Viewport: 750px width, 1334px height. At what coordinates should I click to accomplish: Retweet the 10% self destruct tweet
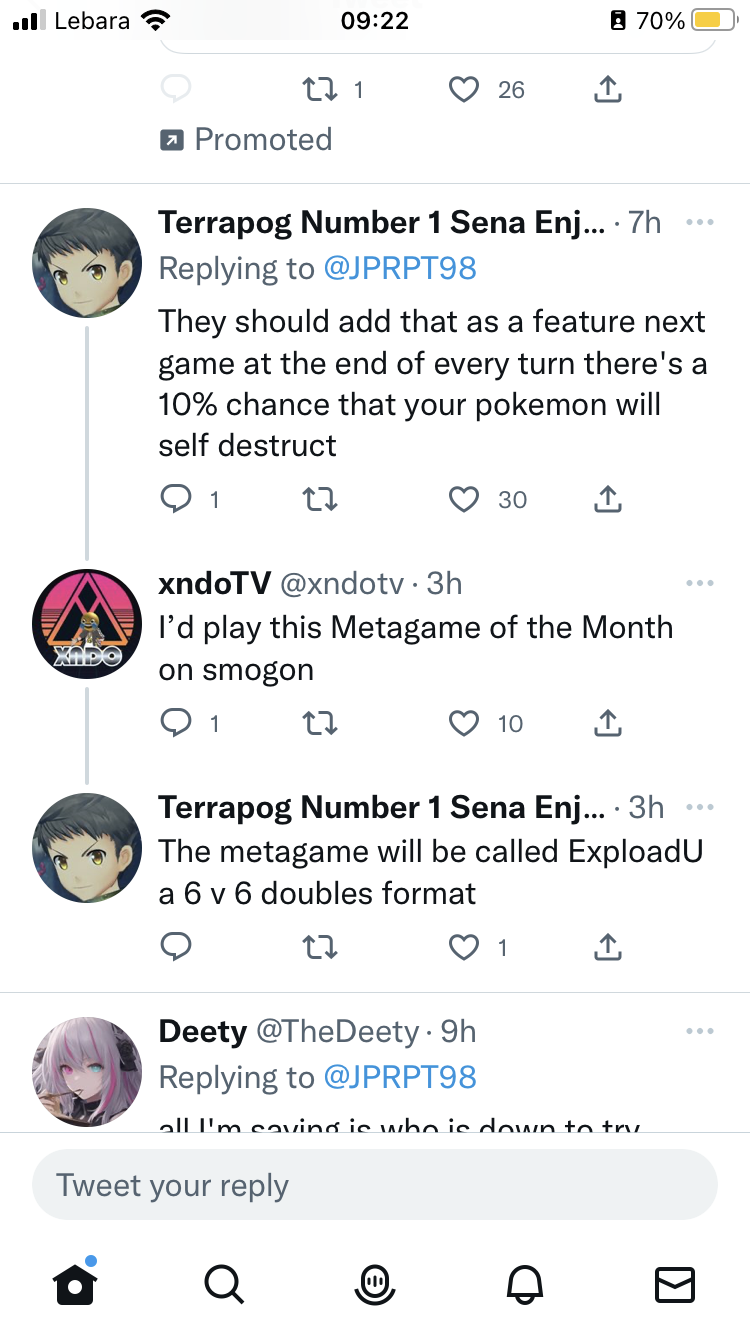(322, 499)
